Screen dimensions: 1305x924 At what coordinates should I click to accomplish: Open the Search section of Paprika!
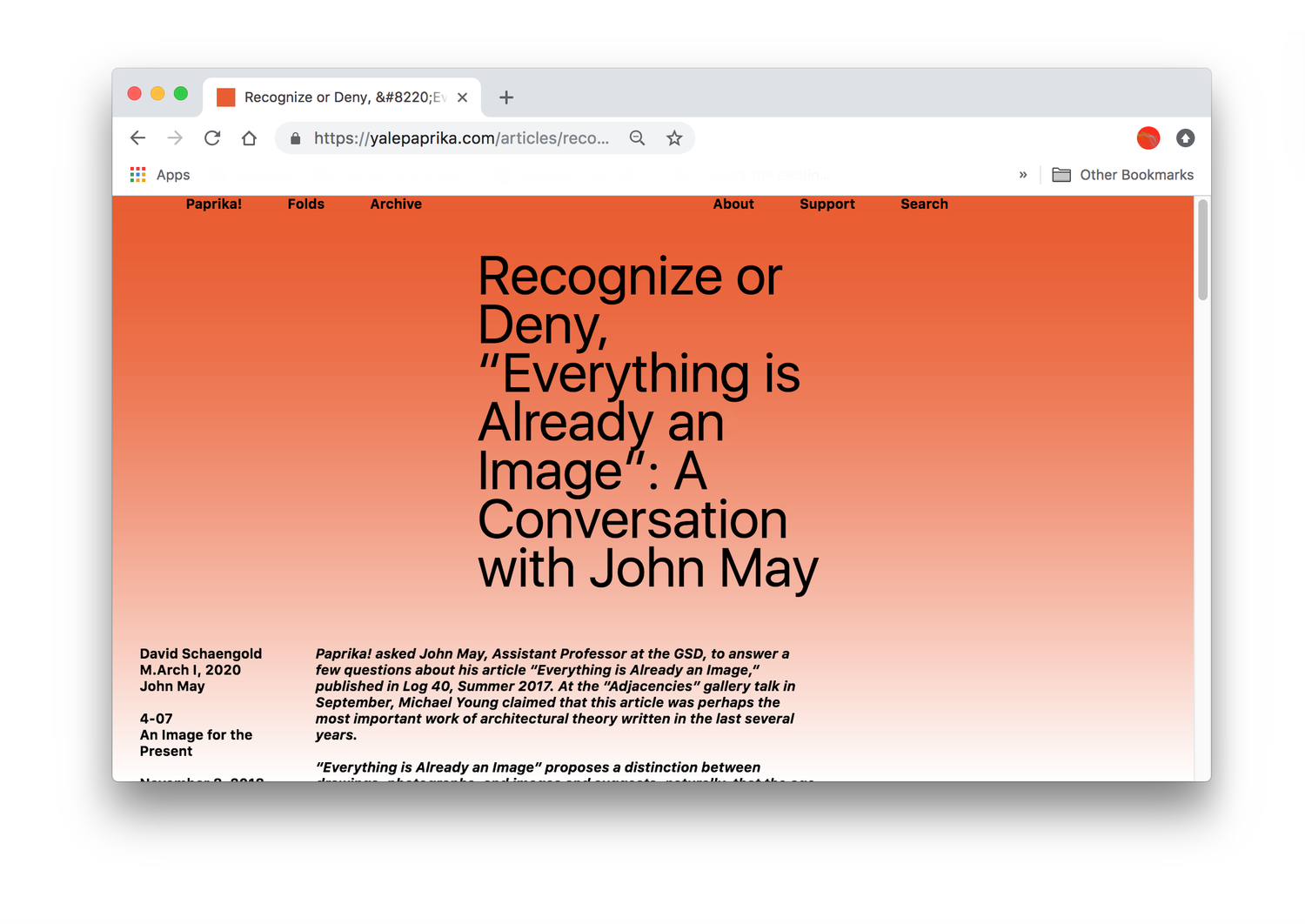point(924,204)
